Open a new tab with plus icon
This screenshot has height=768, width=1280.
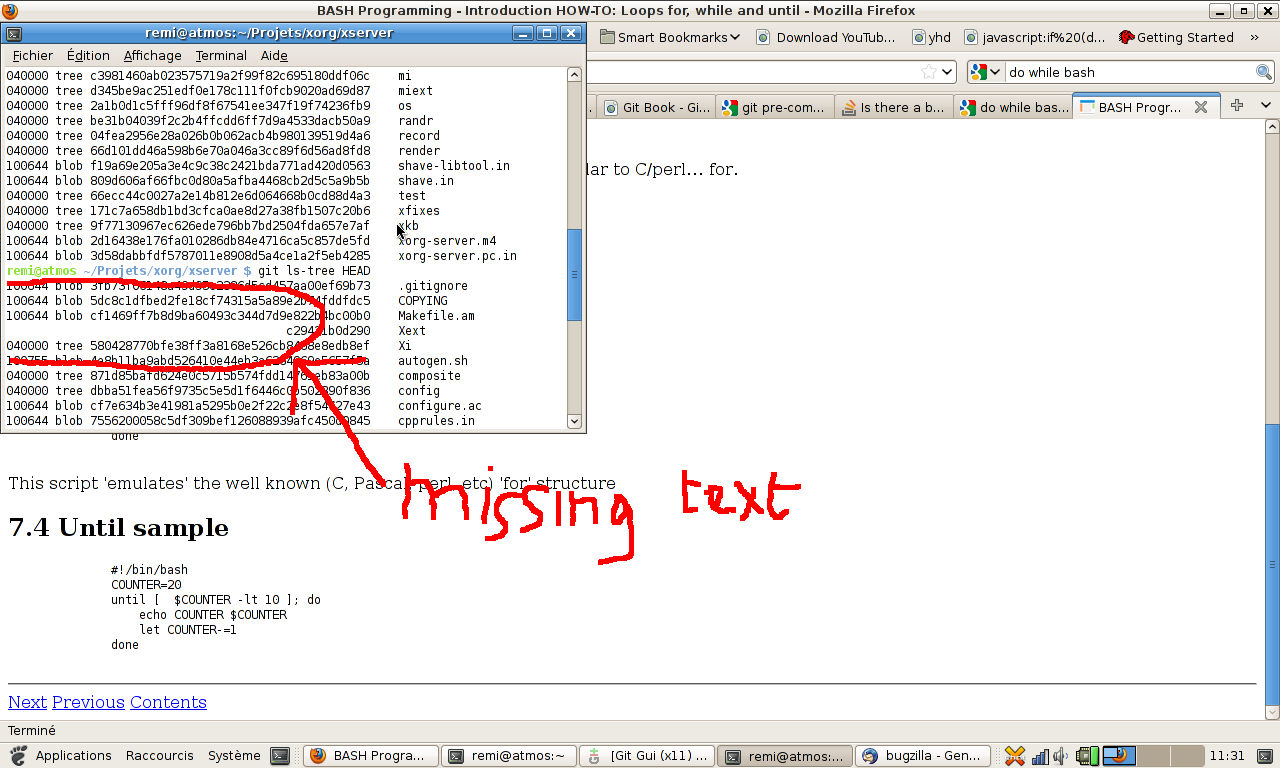pos(1237,106)
